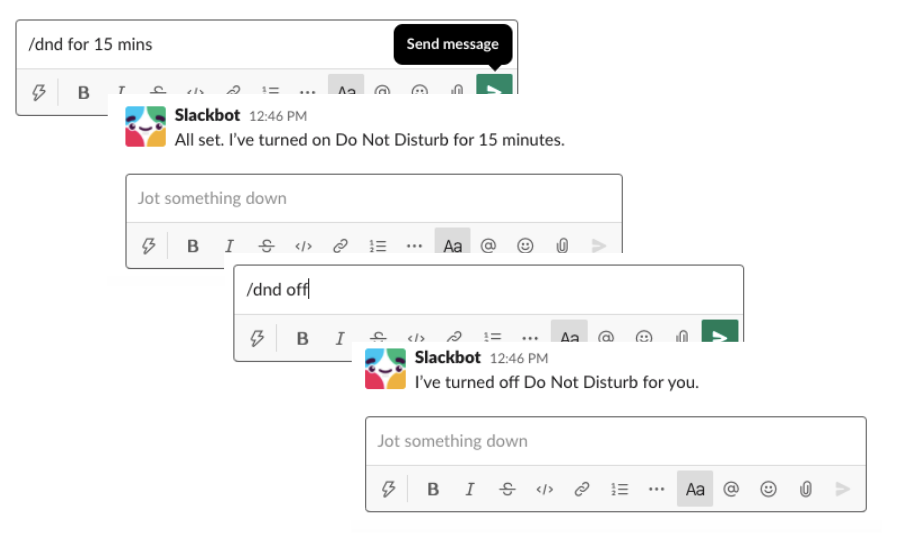Open emoji picker in the bottom composer
This screenshot has height=552, width=907.
coord(768,489)
